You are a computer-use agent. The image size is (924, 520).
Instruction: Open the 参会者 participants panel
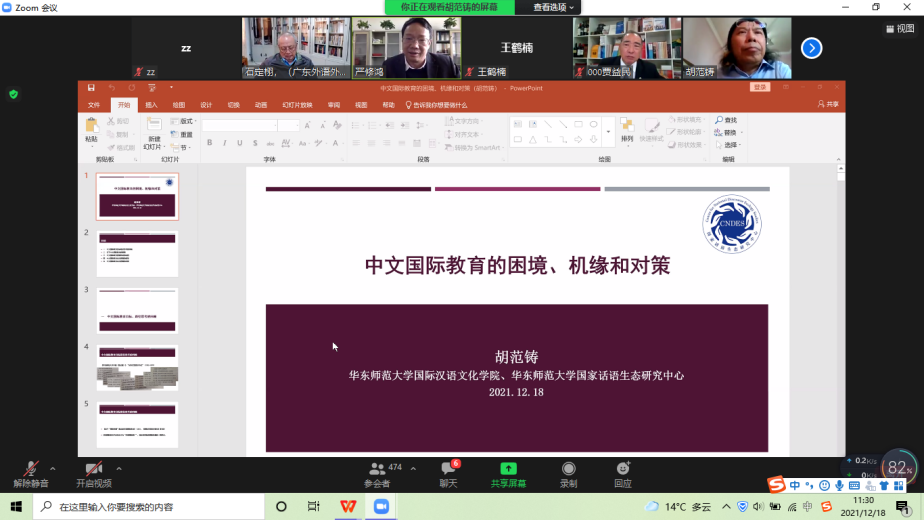pyautogui.click(x=377, y=473)
